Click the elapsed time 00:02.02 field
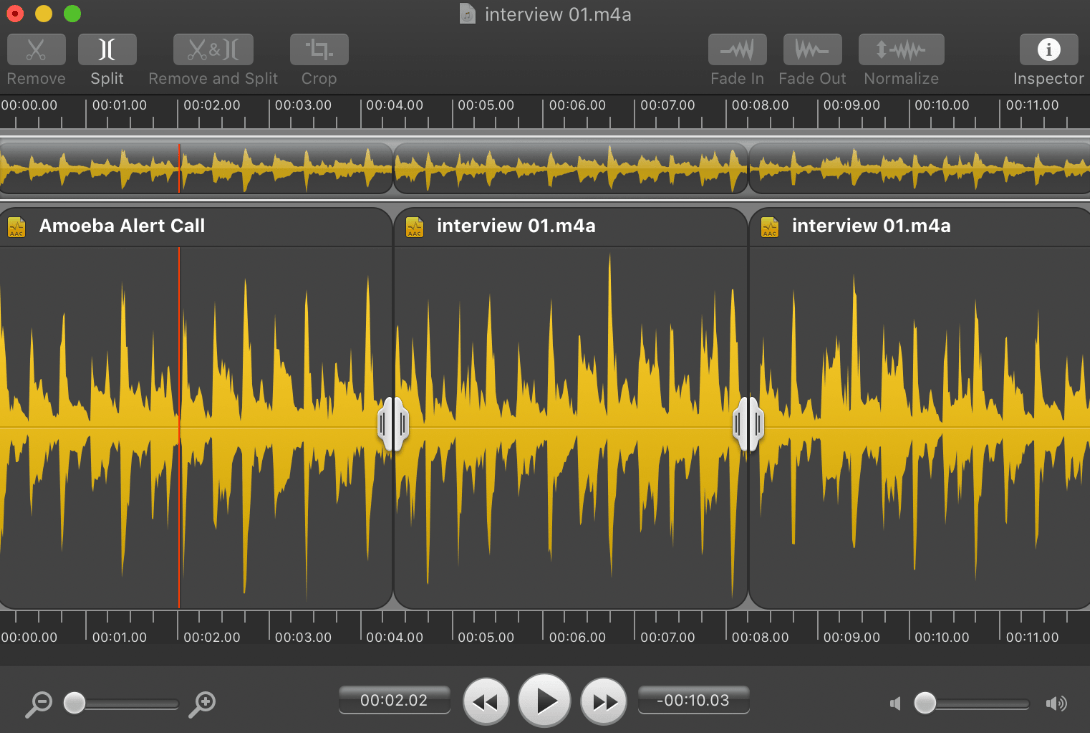The height and width of the screenshot is (733, 1090). (394, 700)
